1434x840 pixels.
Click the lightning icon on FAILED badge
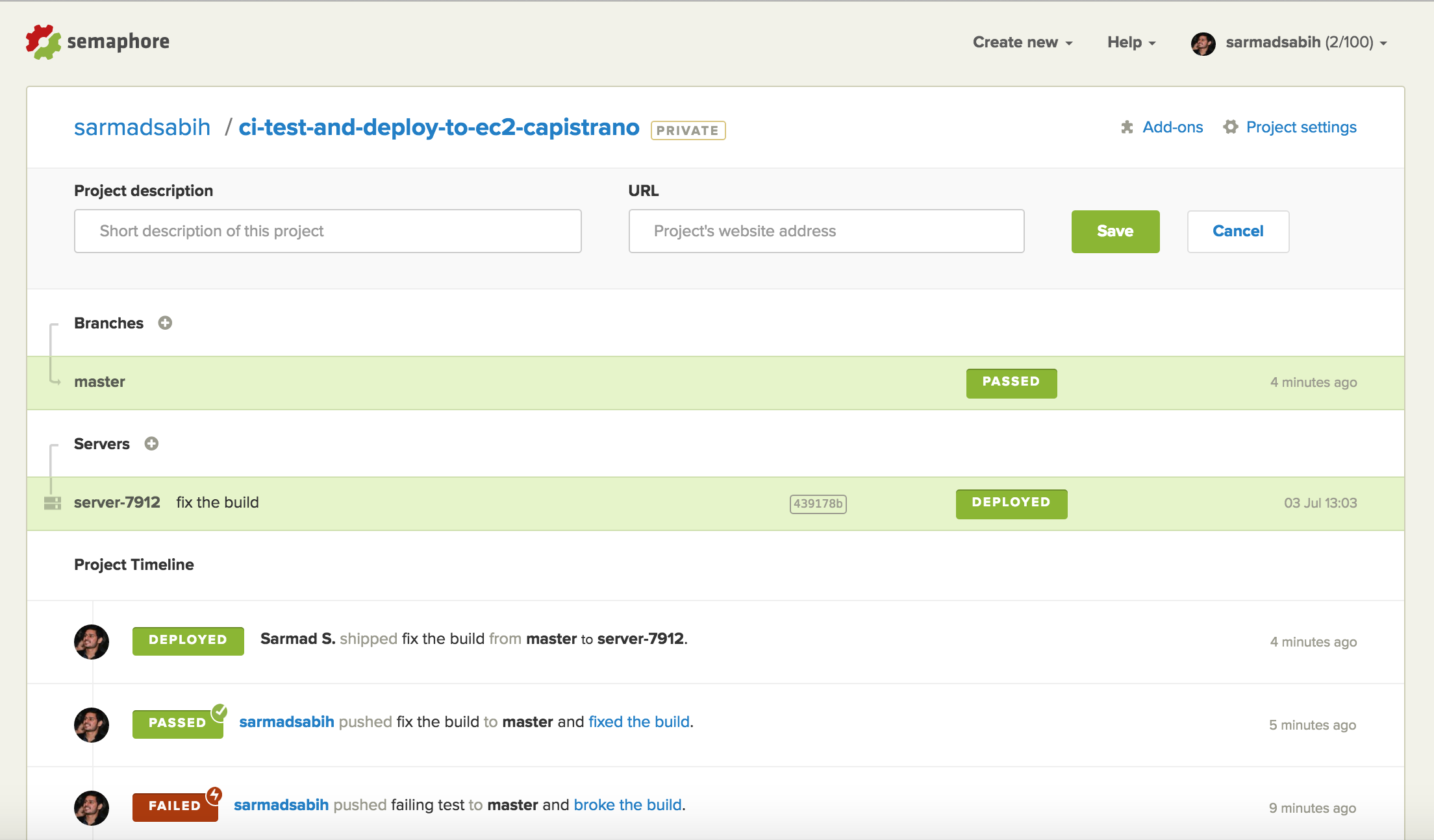215,795
